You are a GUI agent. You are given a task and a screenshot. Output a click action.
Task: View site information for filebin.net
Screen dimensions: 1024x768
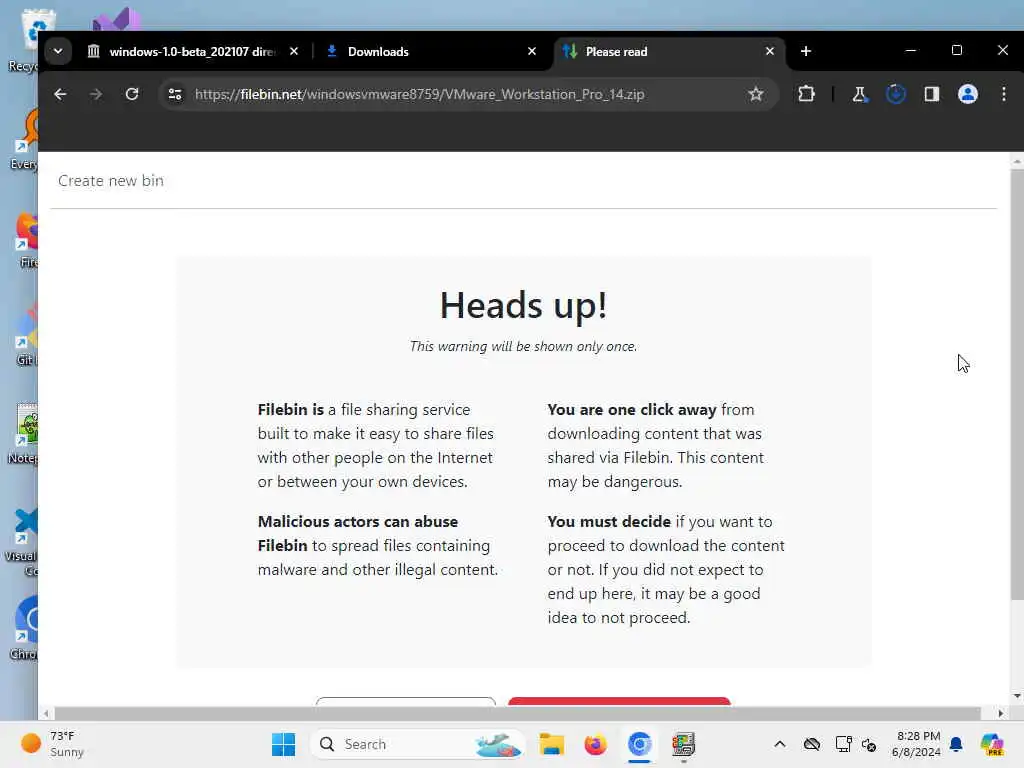pos(175,94)
